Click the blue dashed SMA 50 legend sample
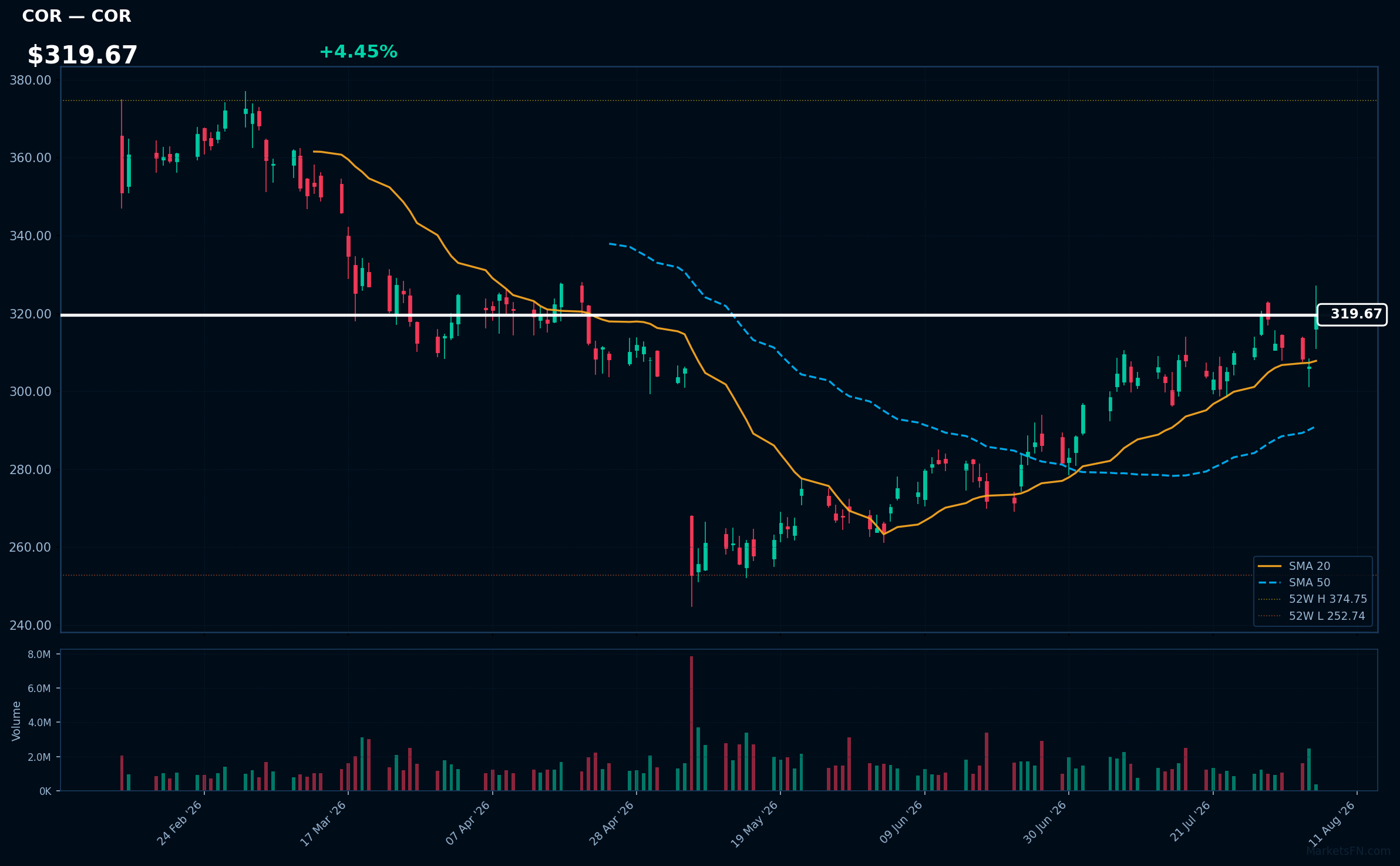Viewport: 1400px width, 866px height. pyautogui.click(x=1270, y=582)
